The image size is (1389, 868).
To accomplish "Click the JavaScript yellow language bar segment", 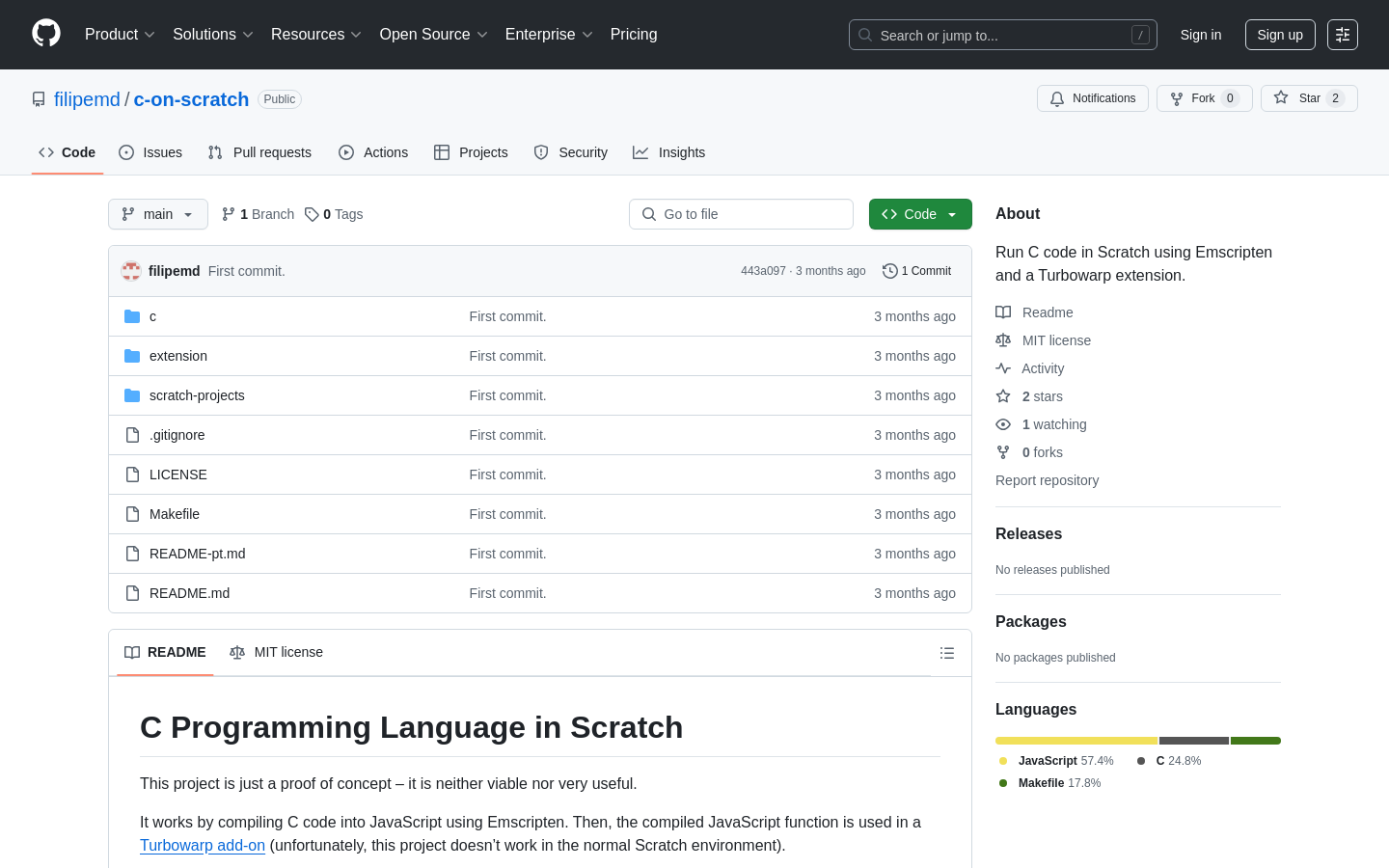I will (x=1076, y=741).
